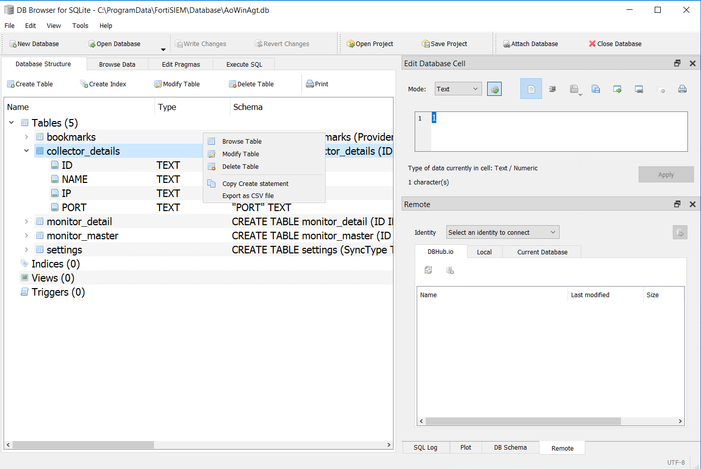Click the Save Project toolbar icon
The height and width of the screenshot is (469, 701).
(x=424, y=44)
